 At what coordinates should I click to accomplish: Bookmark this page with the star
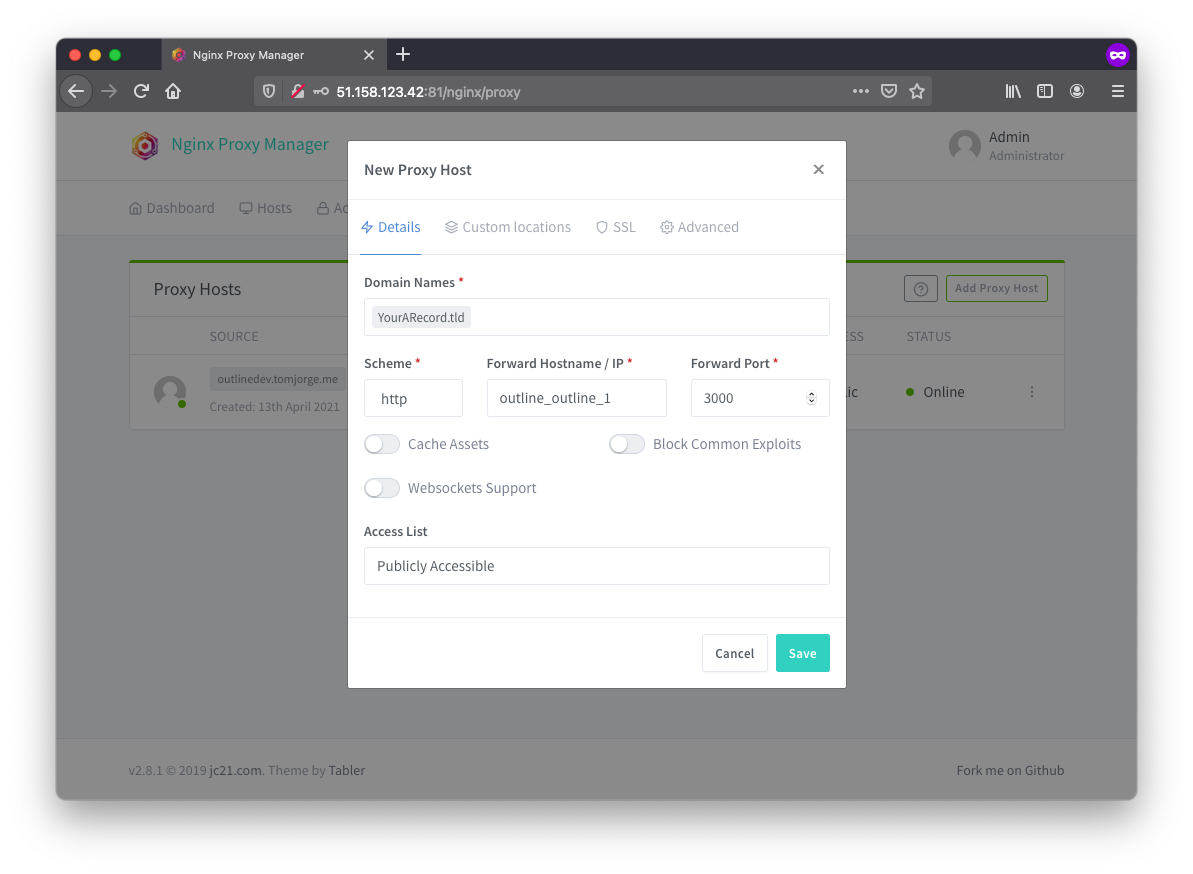click(x=917, y=91)
